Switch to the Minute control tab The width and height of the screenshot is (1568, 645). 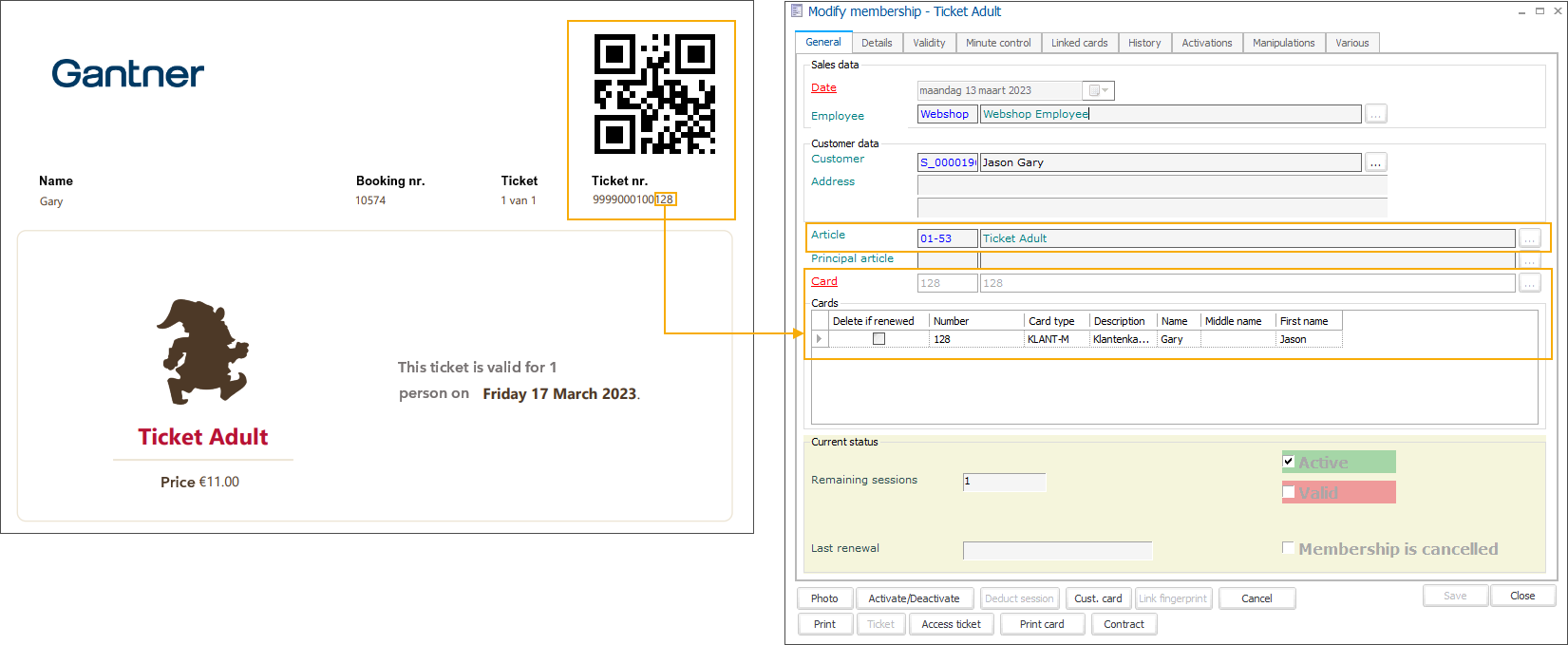(998, 43)
